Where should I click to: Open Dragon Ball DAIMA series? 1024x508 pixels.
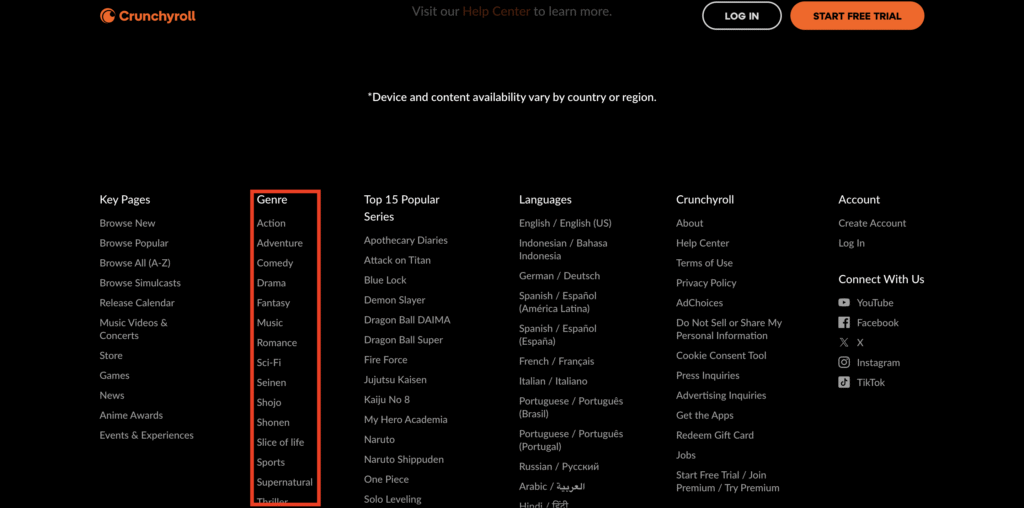coord(407,320)
